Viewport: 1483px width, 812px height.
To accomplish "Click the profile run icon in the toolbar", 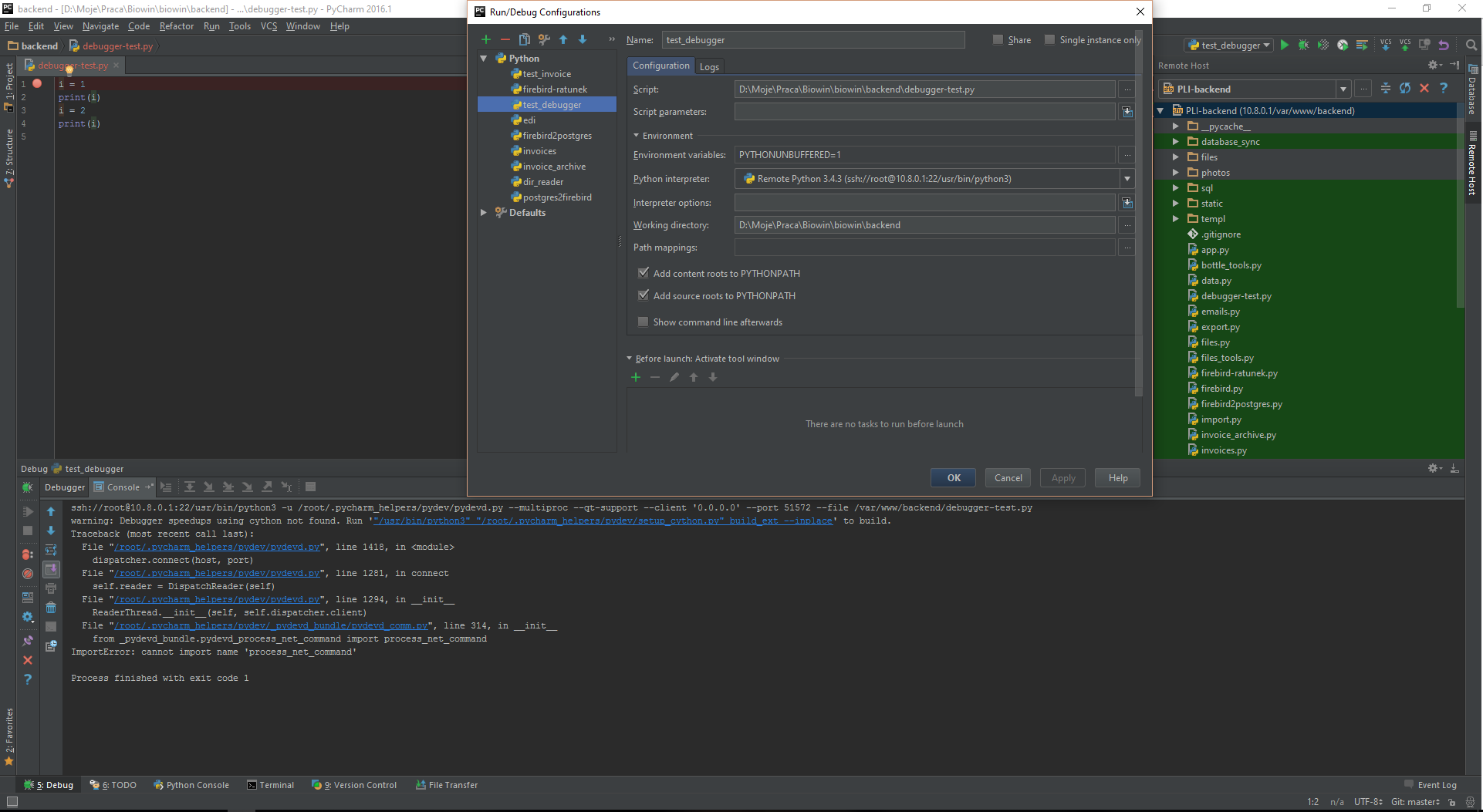I will (1343, 45).
